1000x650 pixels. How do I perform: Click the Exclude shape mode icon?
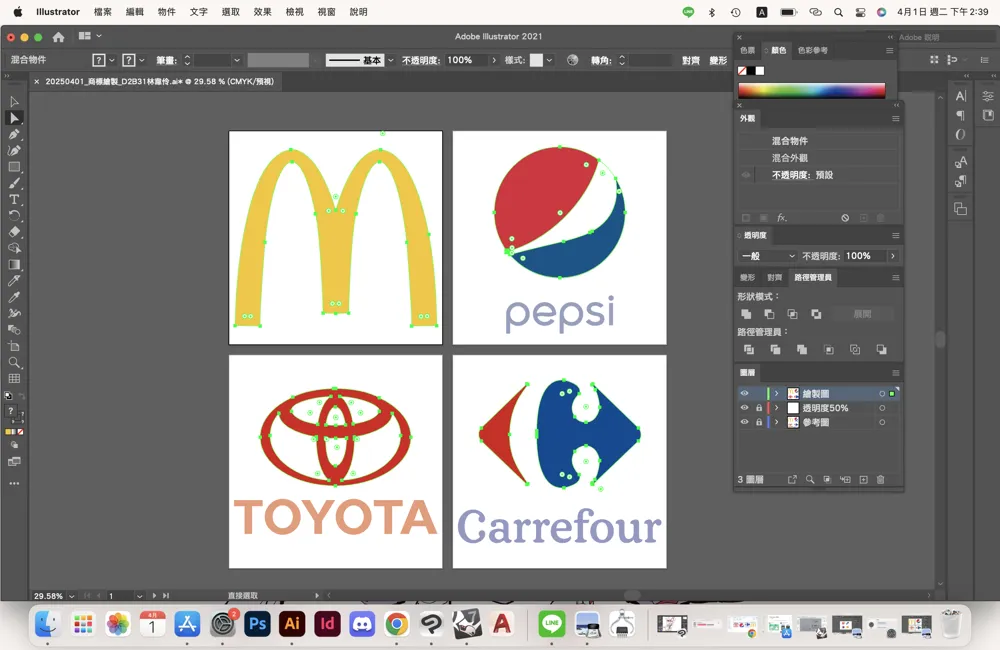[x=816, y=314]
